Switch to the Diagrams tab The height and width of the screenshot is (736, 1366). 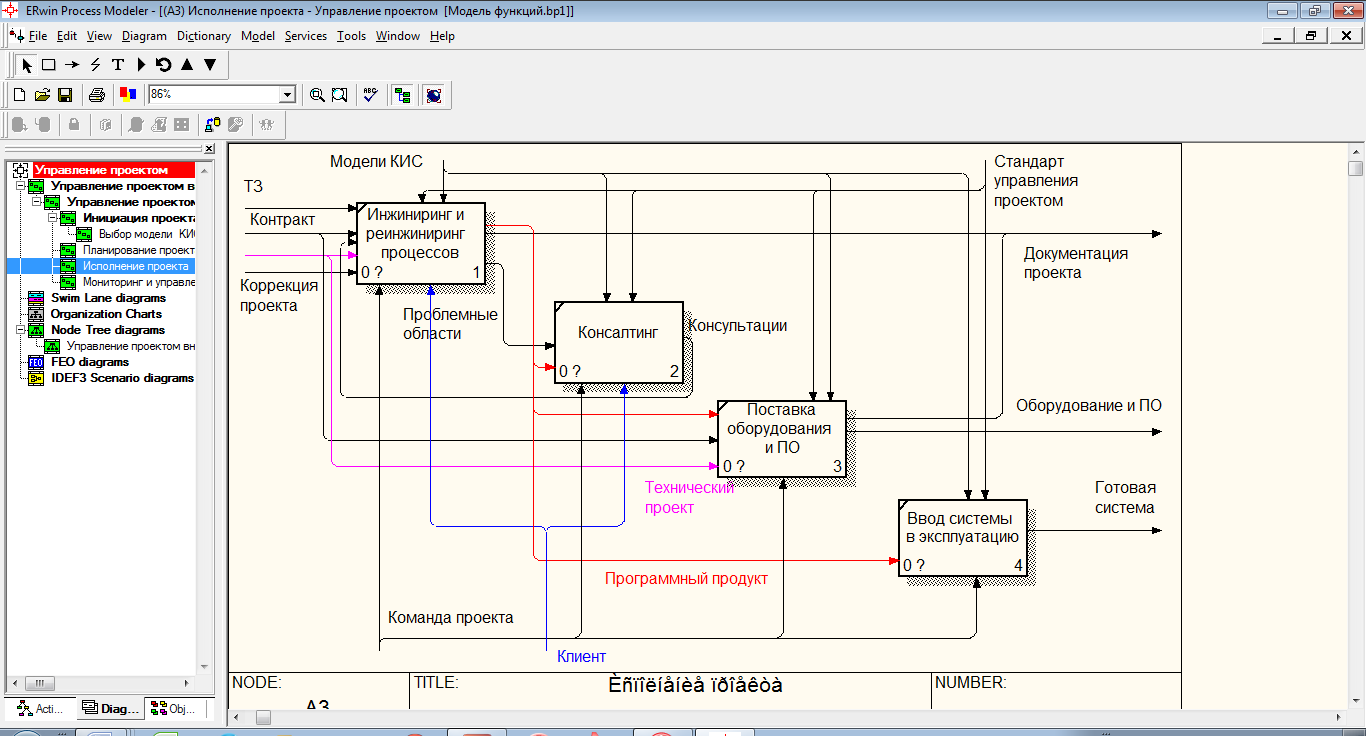pos(111,709)
